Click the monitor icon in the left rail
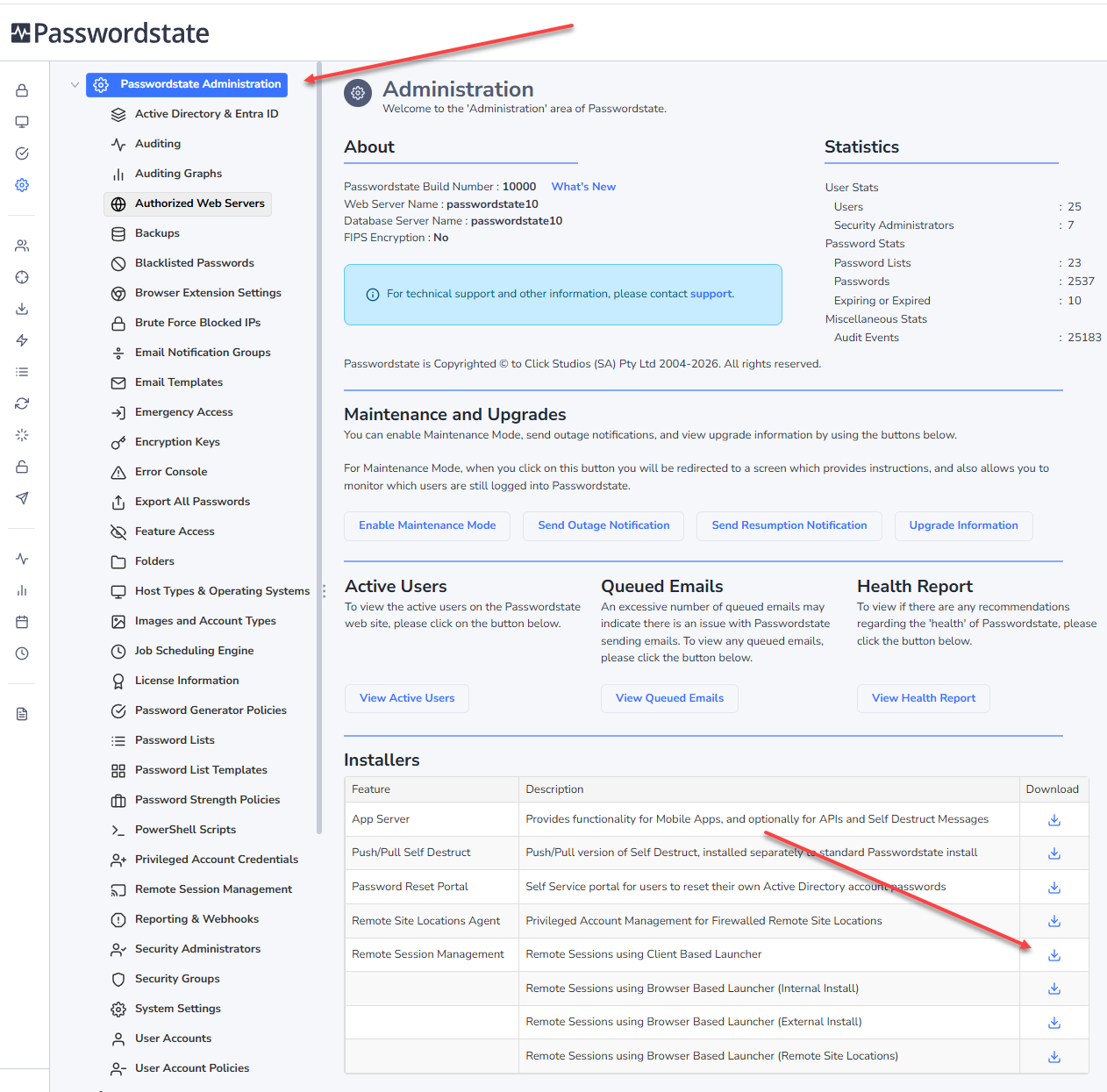Image resolution: width=1107 pixels, height=1092 pixels. [22, 122]
